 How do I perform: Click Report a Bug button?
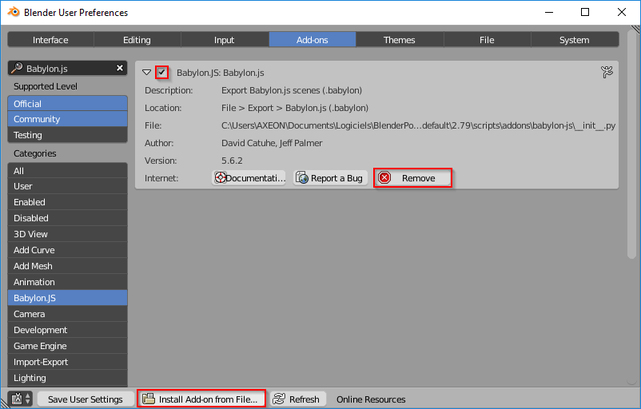click(330, 178)
